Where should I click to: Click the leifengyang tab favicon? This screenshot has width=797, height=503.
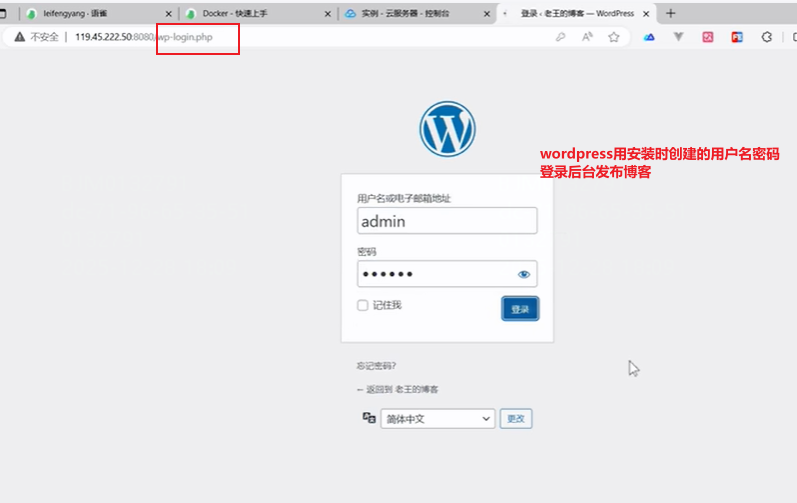pyautogui.click(x=32, y=14)
